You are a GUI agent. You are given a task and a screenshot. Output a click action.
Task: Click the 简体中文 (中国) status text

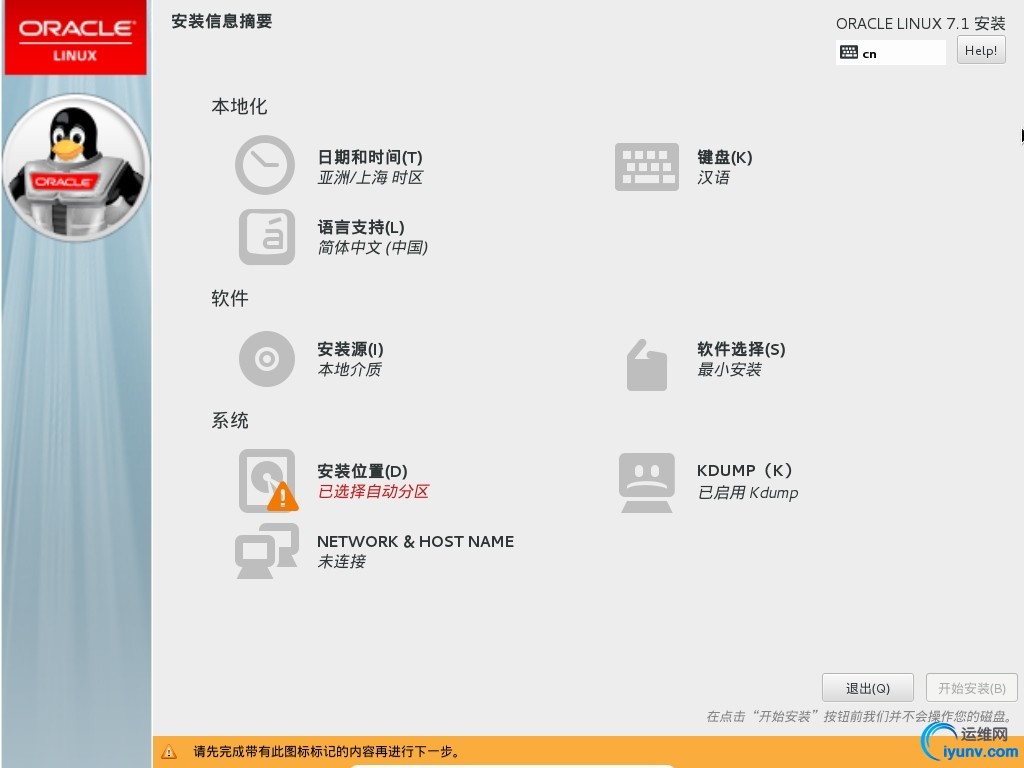point(373,248)
